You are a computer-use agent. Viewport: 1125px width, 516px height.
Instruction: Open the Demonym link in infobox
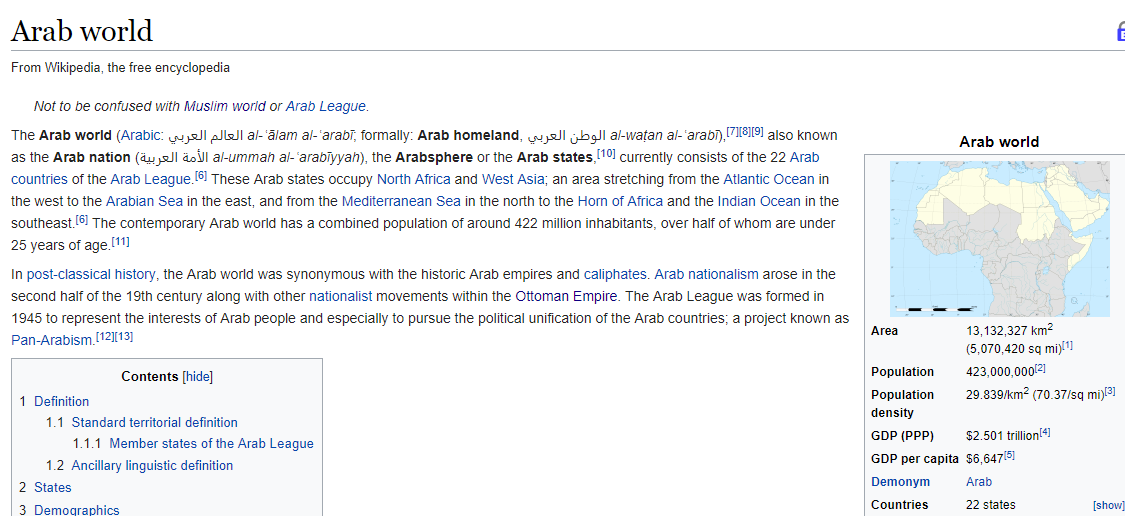pyautogui.click(x=900, y=482)
